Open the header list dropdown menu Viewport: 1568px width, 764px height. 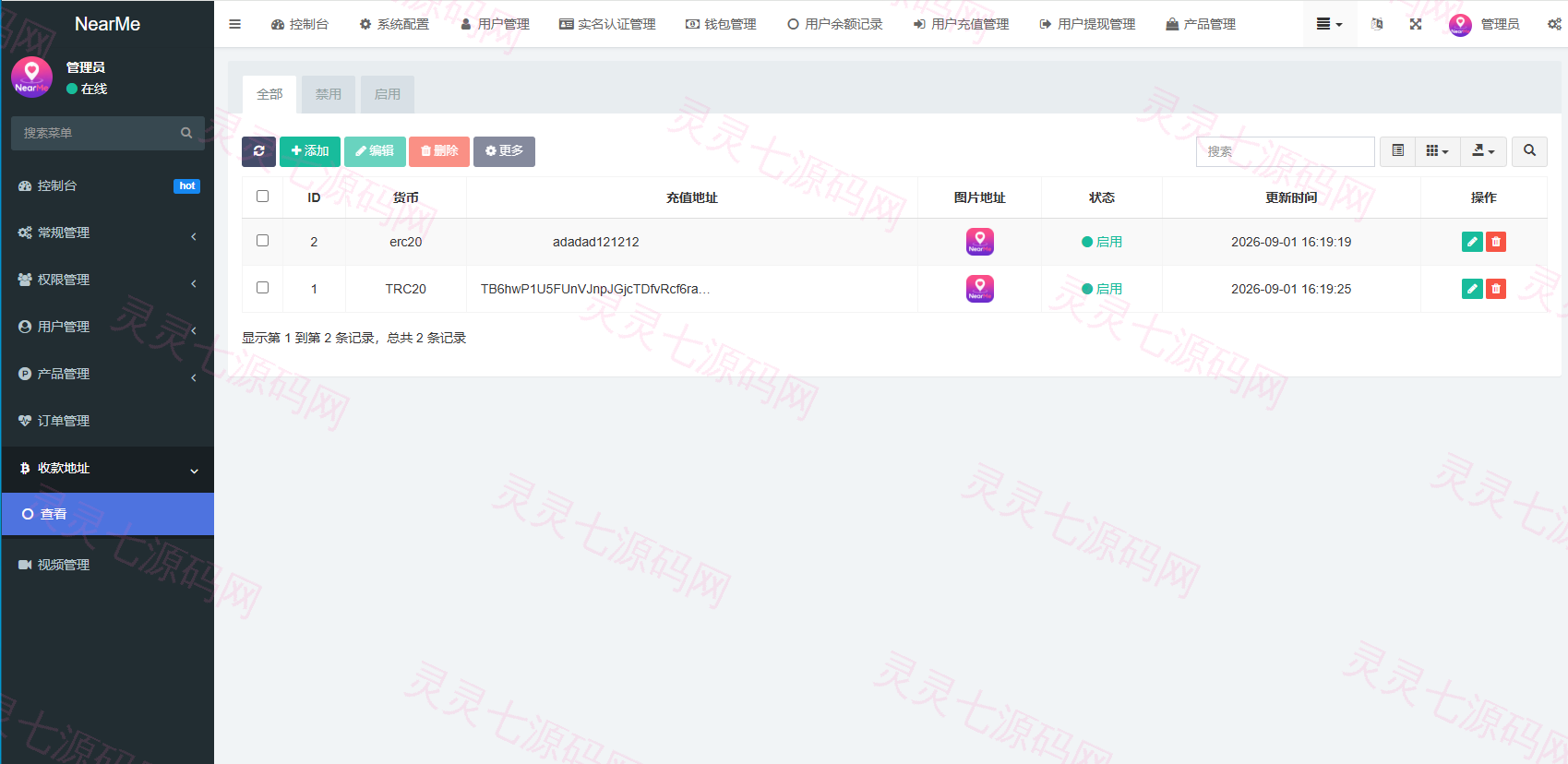coord(1329,24)
